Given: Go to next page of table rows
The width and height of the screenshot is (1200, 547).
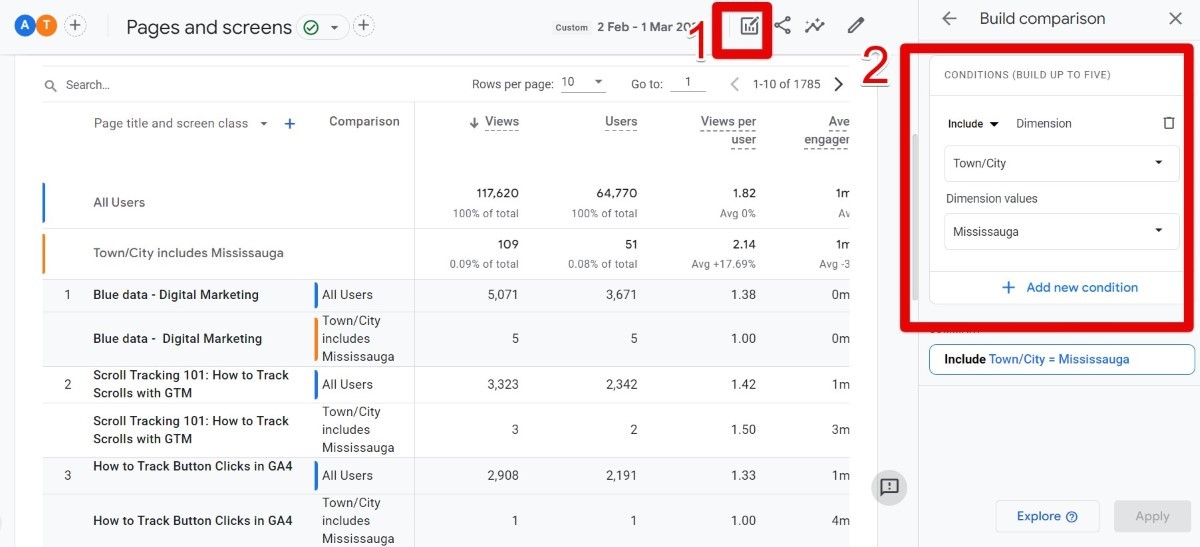Looking at the screenshot, I should pyautogui.click(x=838, y=84).
